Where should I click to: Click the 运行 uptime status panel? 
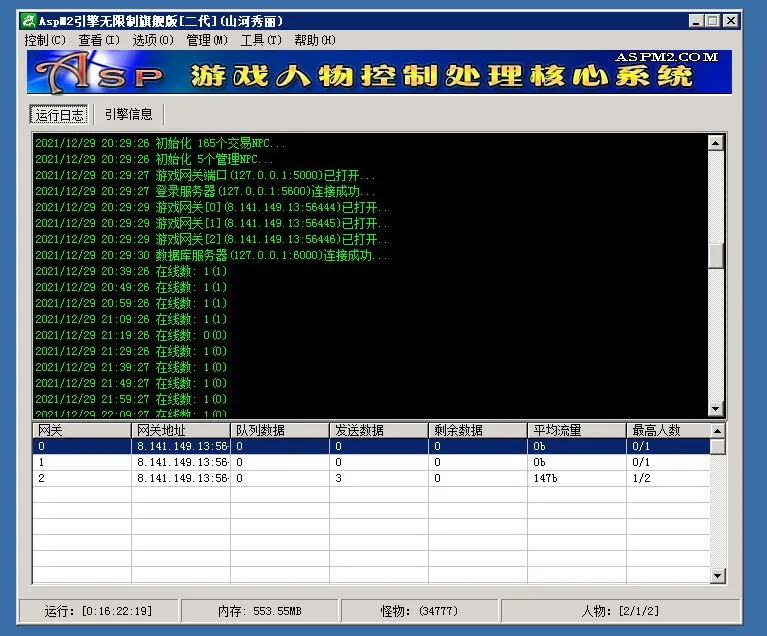coord(98,611)
